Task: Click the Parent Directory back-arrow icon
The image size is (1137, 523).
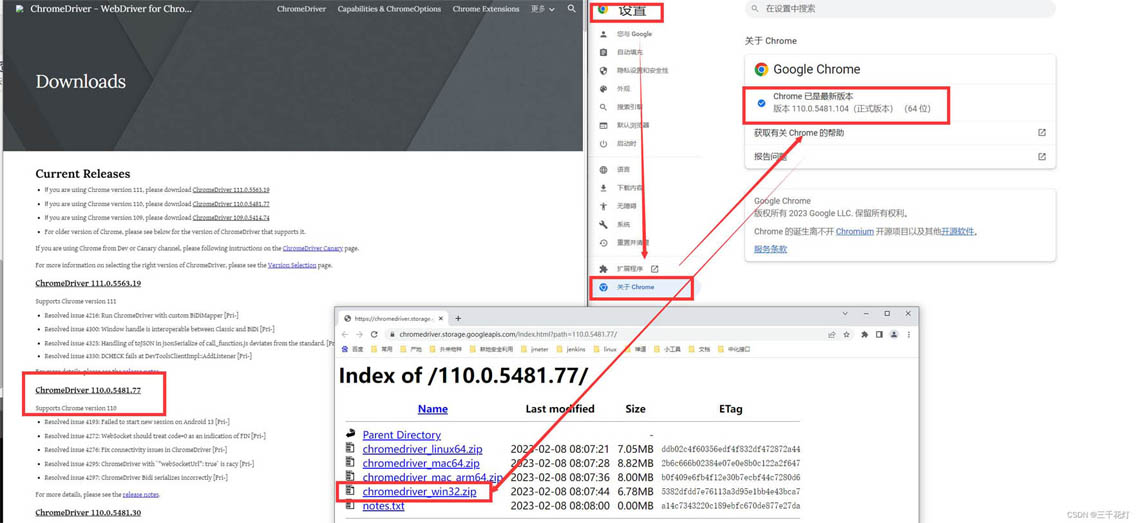Action: coord(350,435)
